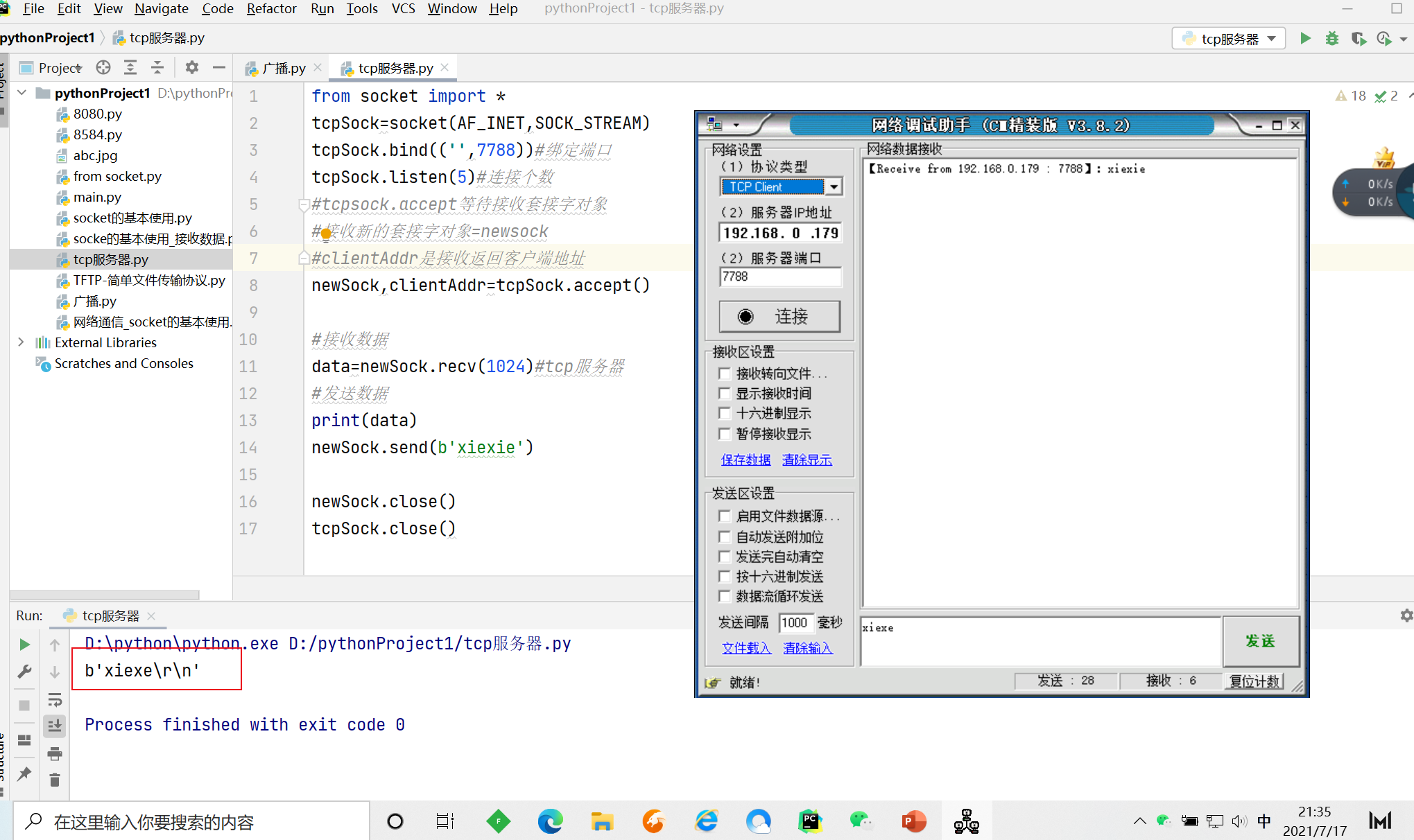Enable 数据流循环发送 checkbox
Screen dimensions: 1414x840
[x=725, y=596]
